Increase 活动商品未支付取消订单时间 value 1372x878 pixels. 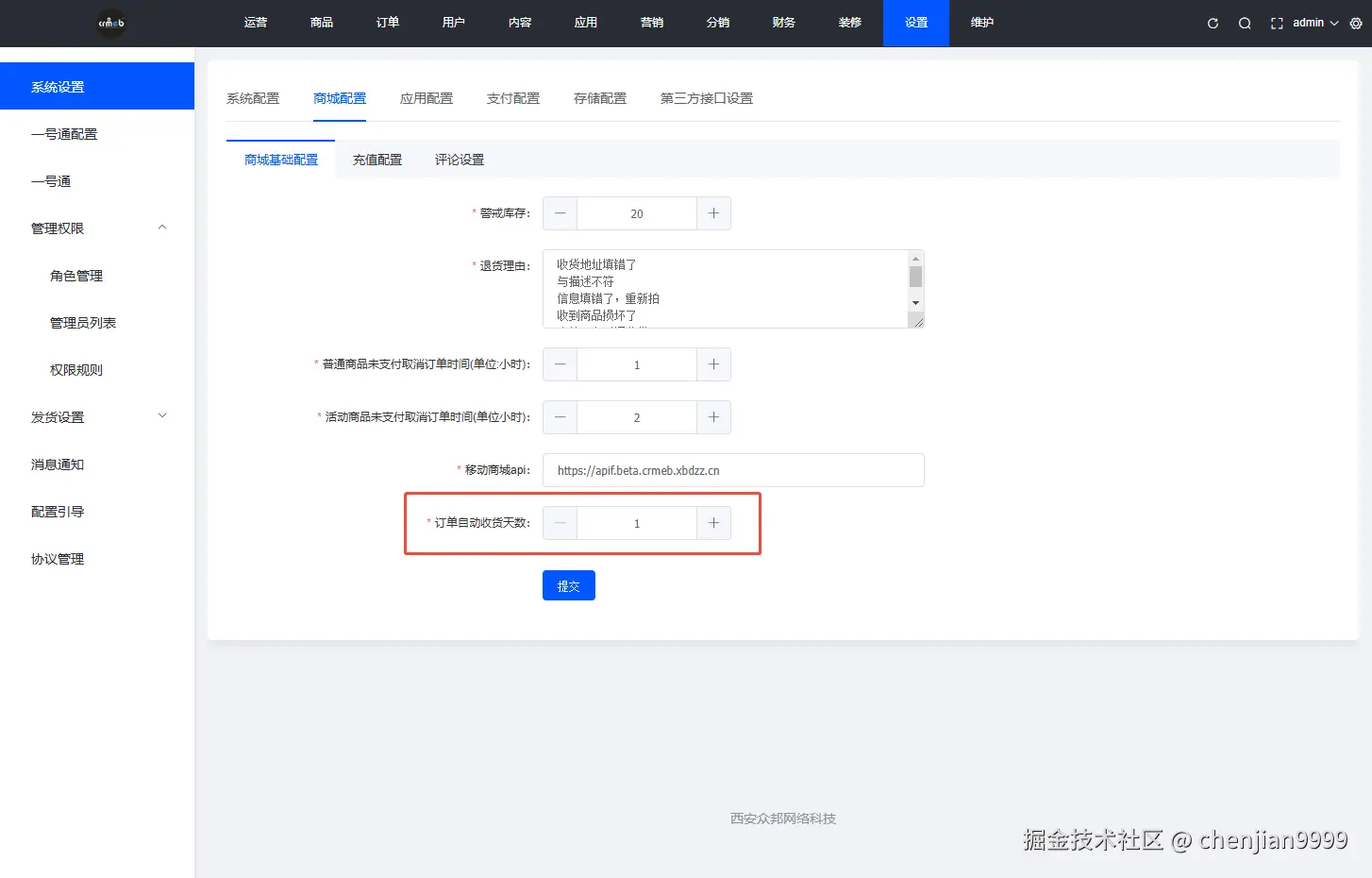(713, 417)
